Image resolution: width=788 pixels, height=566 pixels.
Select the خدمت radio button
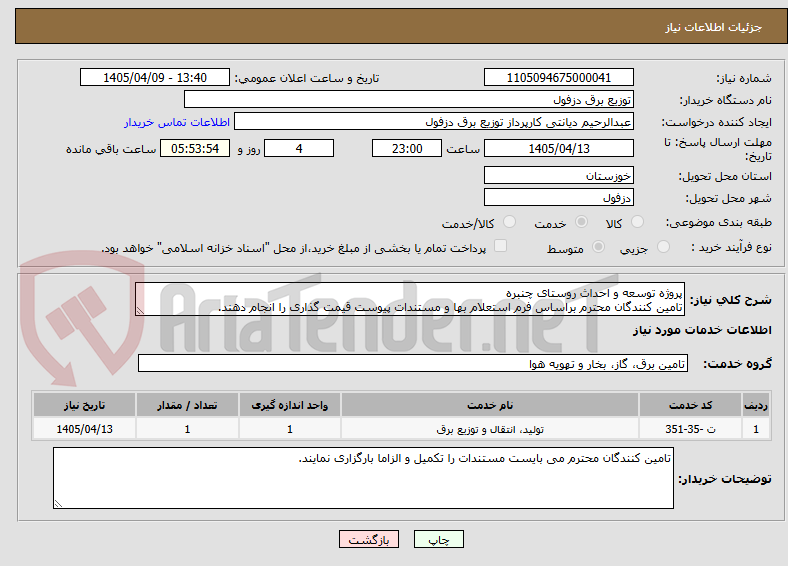coord(581,222)
